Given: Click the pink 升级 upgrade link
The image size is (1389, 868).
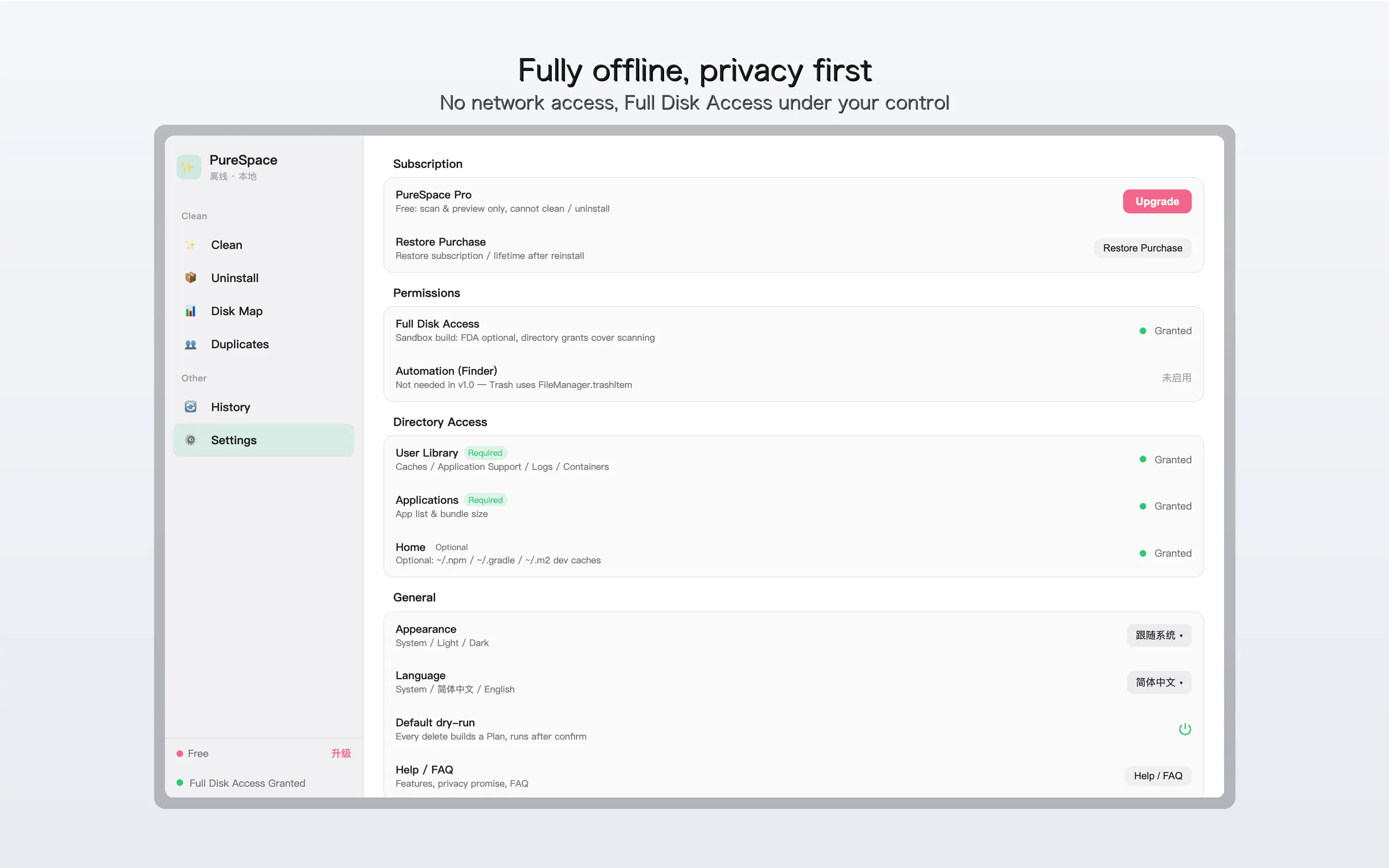Looking at the screenshot, I should [341, 754].
